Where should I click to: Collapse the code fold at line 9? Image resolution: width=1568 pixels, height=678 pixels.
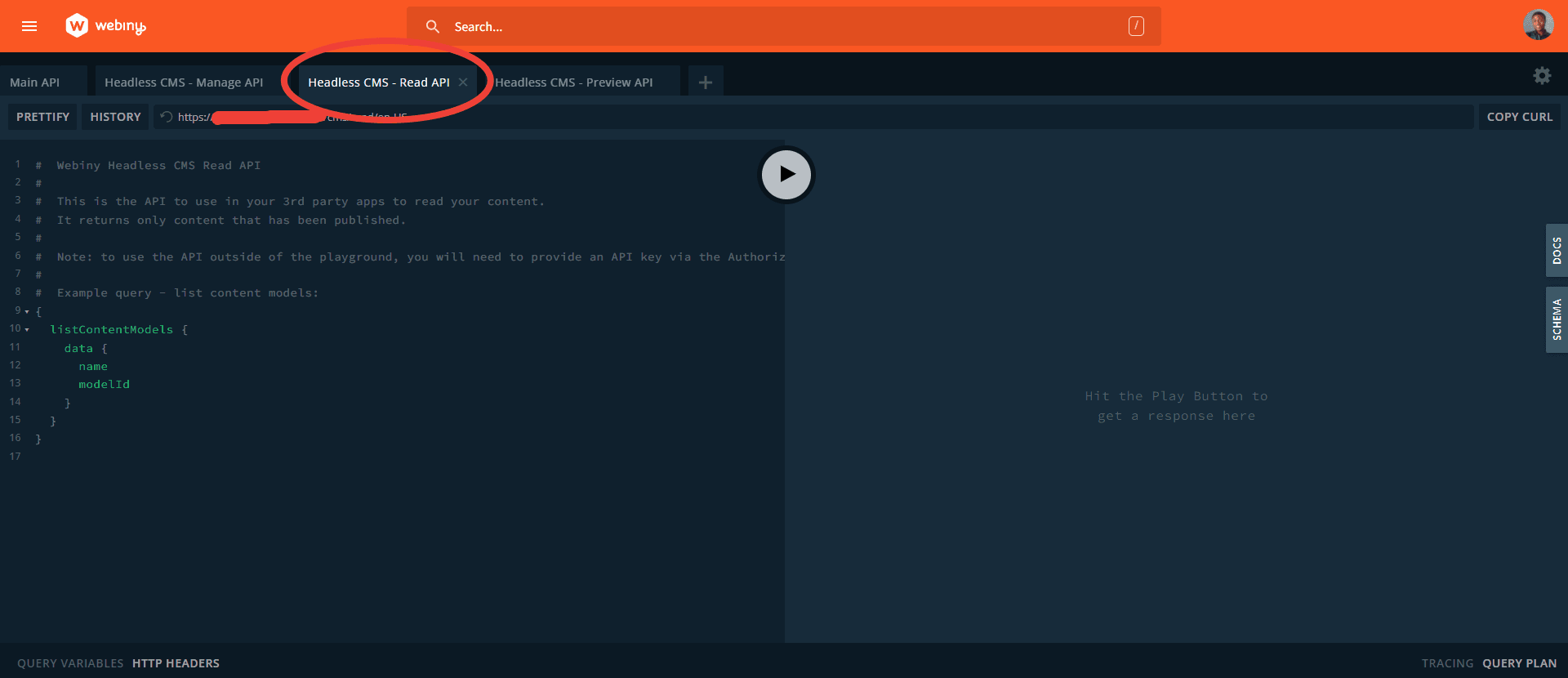pos(27,312)
